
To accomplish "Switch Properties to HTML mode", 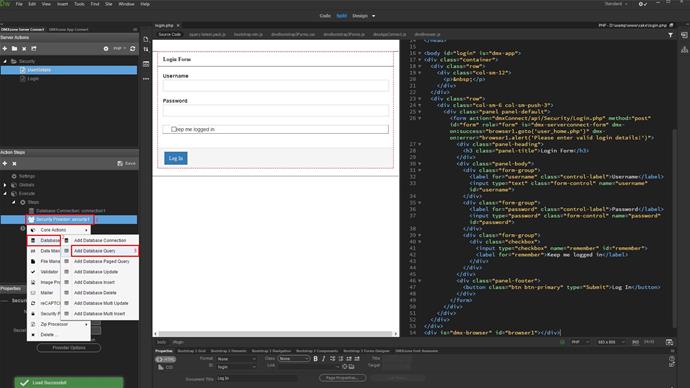I will [165, 359].
